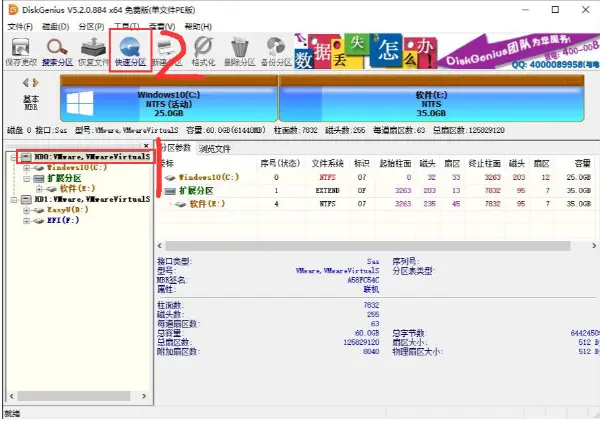Close the left disk tree panel
Image resolution: width=600 pixels, height=421 pixels.
[x=146, y=145]
